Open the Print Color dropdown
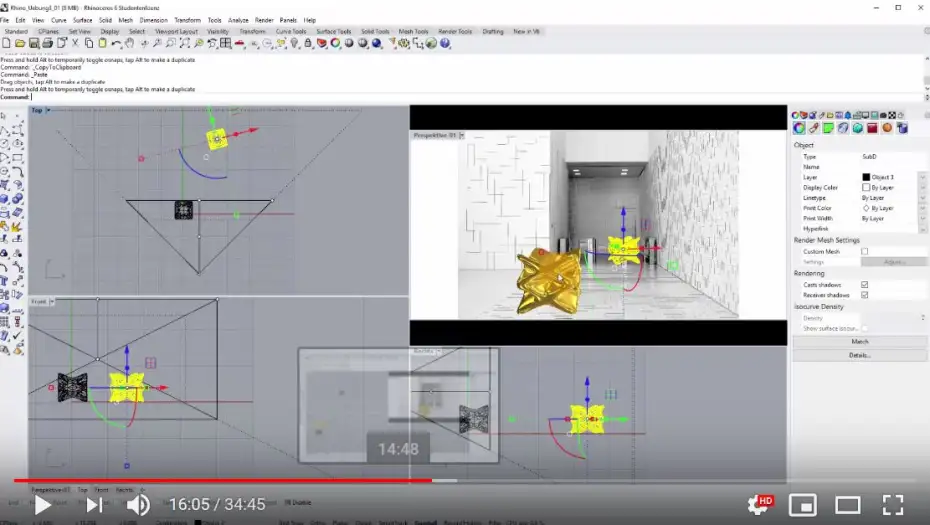This screenshot has width=930, height=525. coord(922,208)
